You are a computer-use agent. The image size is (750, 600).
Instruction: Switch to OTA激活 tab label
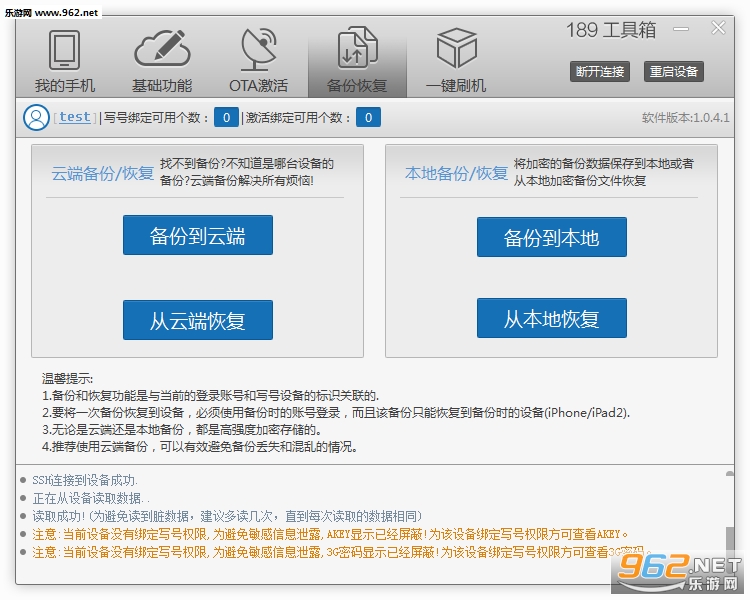coord(259,86)
